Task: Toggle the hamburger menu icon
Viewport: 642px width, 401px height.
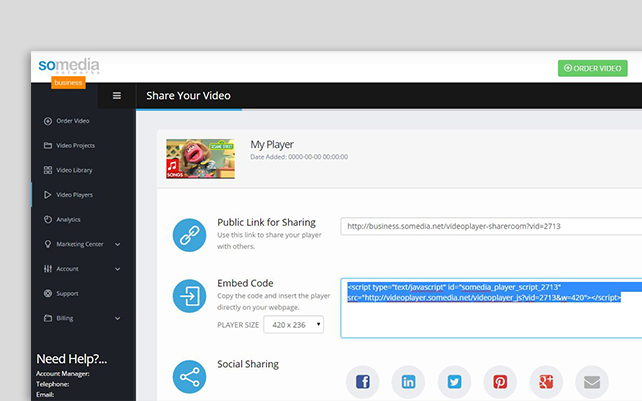Action: pyautogui.click(x=117, y=95)
